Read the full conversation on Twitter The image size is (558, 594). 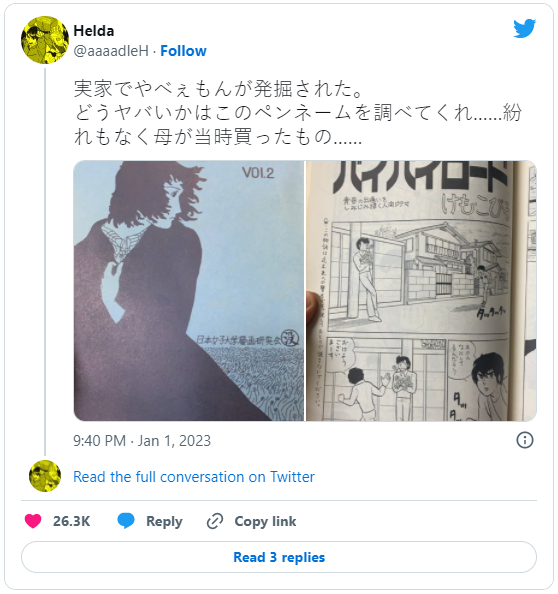(194, 477)
